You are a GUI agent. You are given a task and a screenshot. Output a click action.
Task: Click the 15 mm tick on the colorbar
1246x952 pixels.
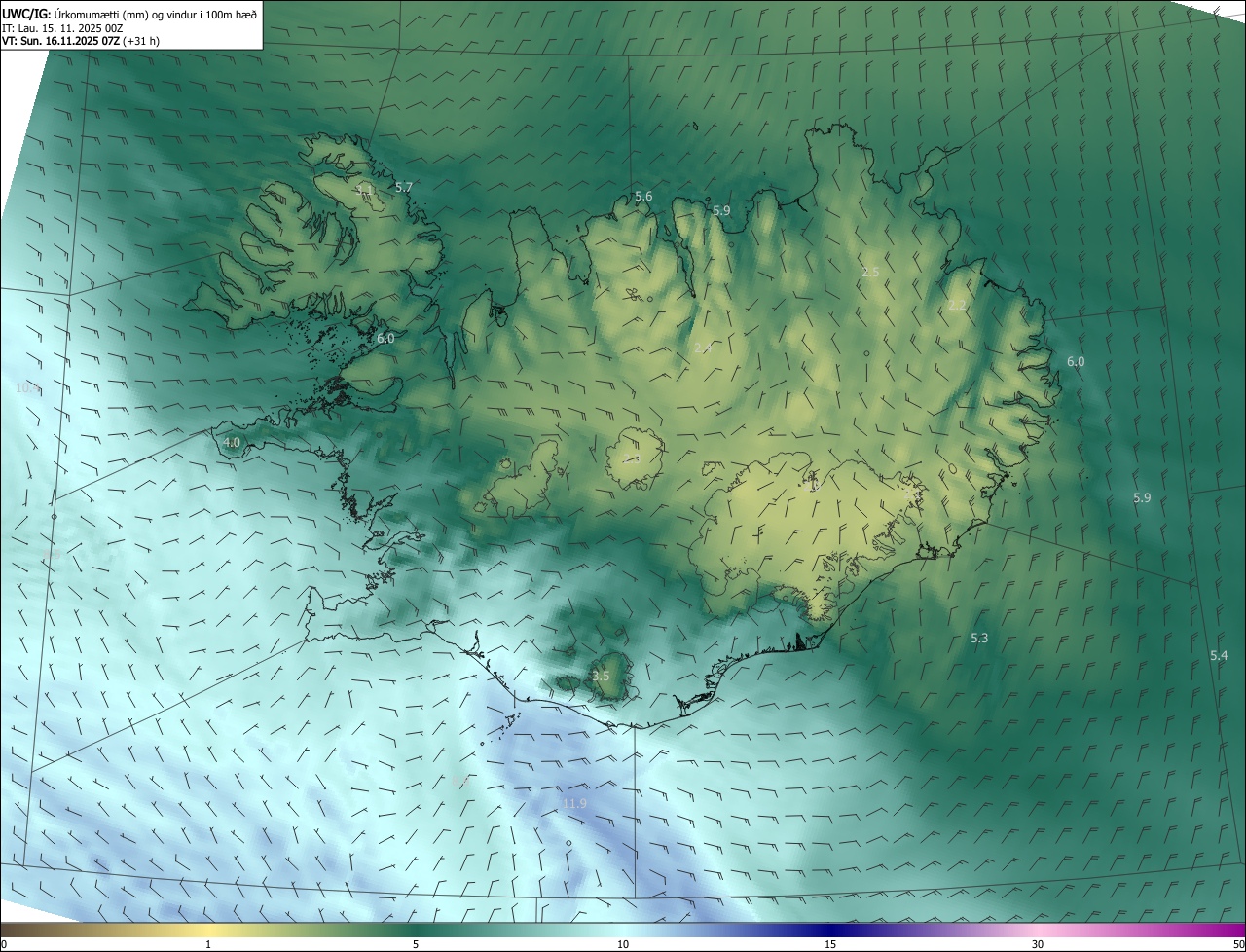click(830, 944)
